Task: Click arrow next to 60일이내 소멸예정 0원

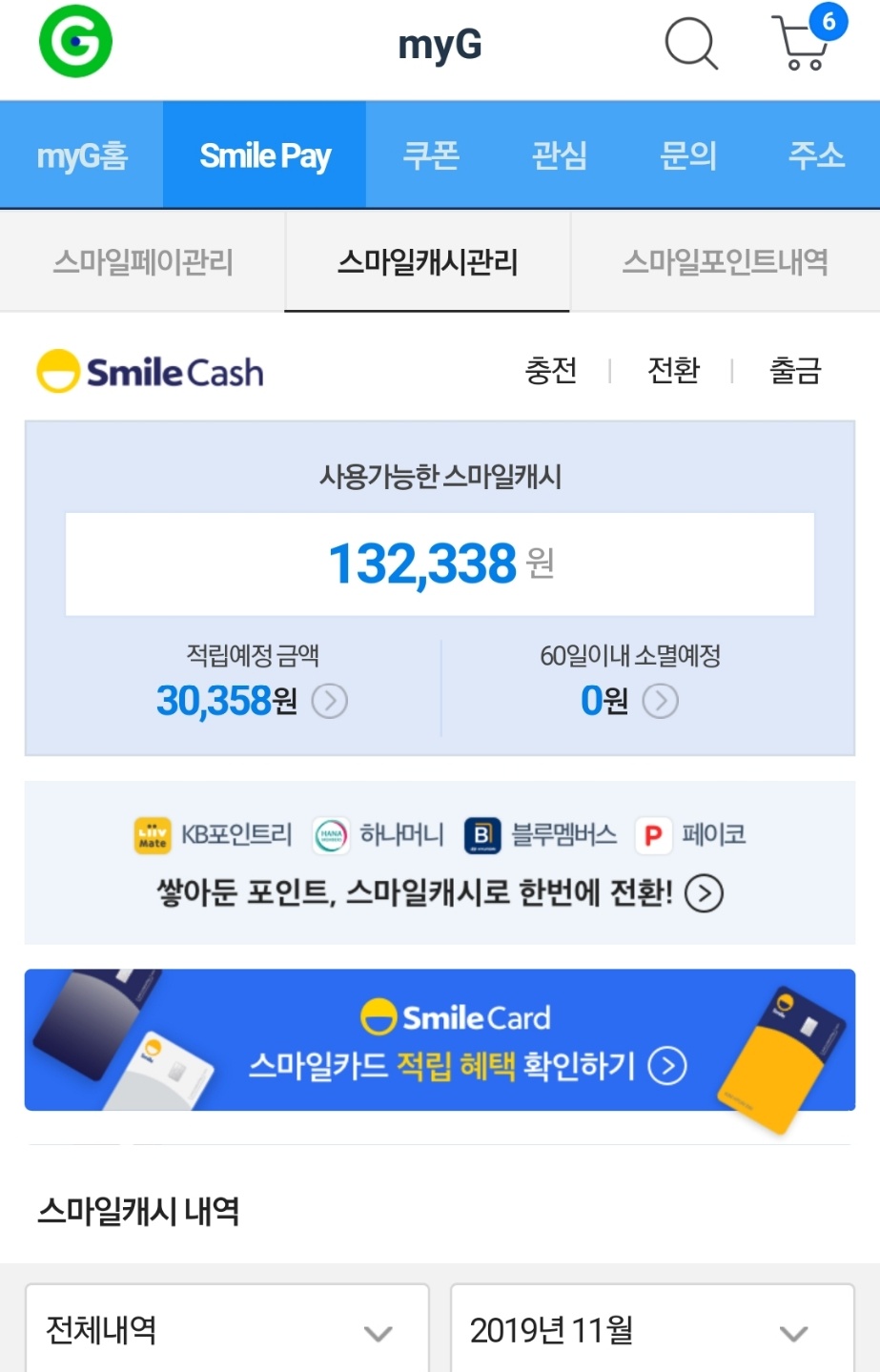Action: pyautogui.click(x=661, y=702)
